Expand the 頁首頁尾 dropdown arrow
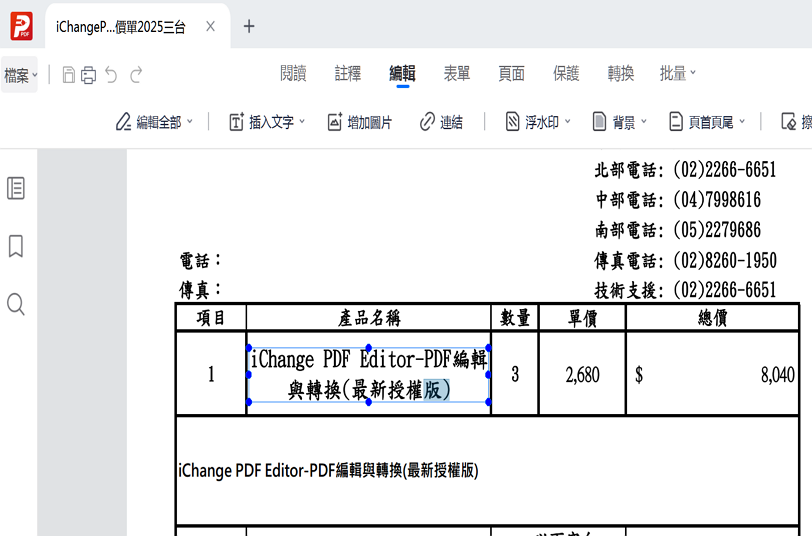 742,121
